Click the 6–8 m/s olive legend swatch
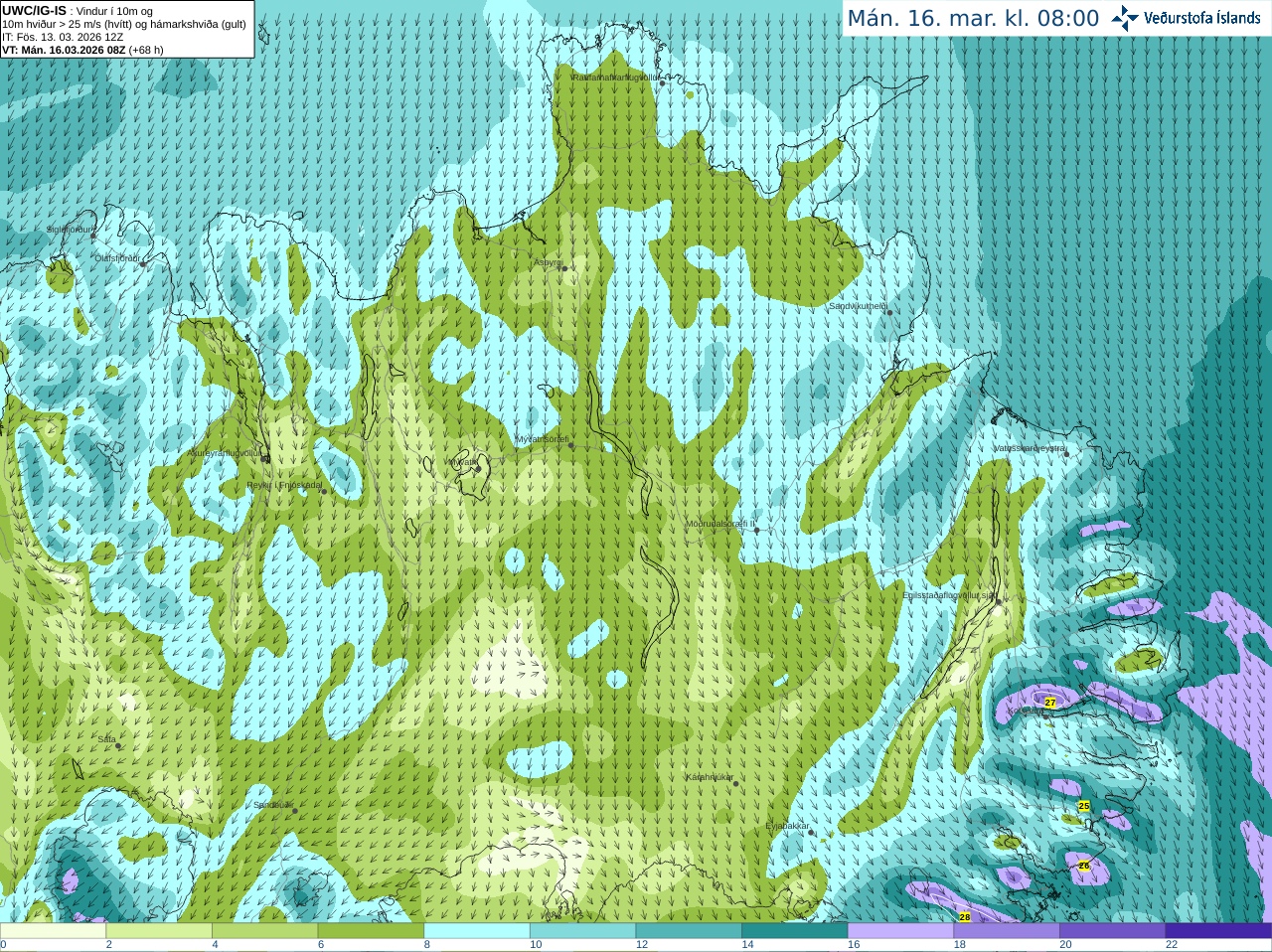Viewport: 1272px width, 952px height. tap(371, 931)
